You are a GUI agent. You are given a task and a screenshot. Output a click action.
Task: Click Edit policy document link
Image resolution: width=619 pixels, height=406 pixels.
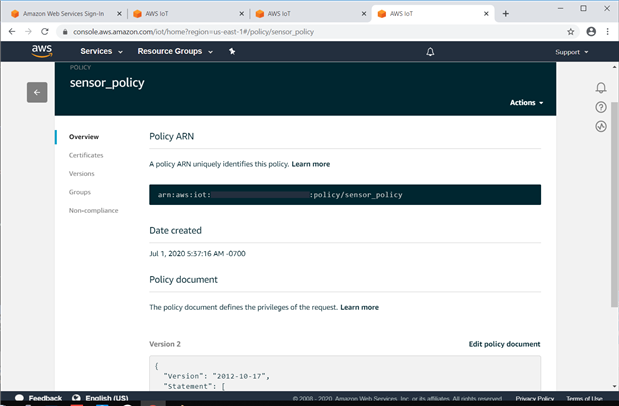pyautogui.click(x=504, y=344)
